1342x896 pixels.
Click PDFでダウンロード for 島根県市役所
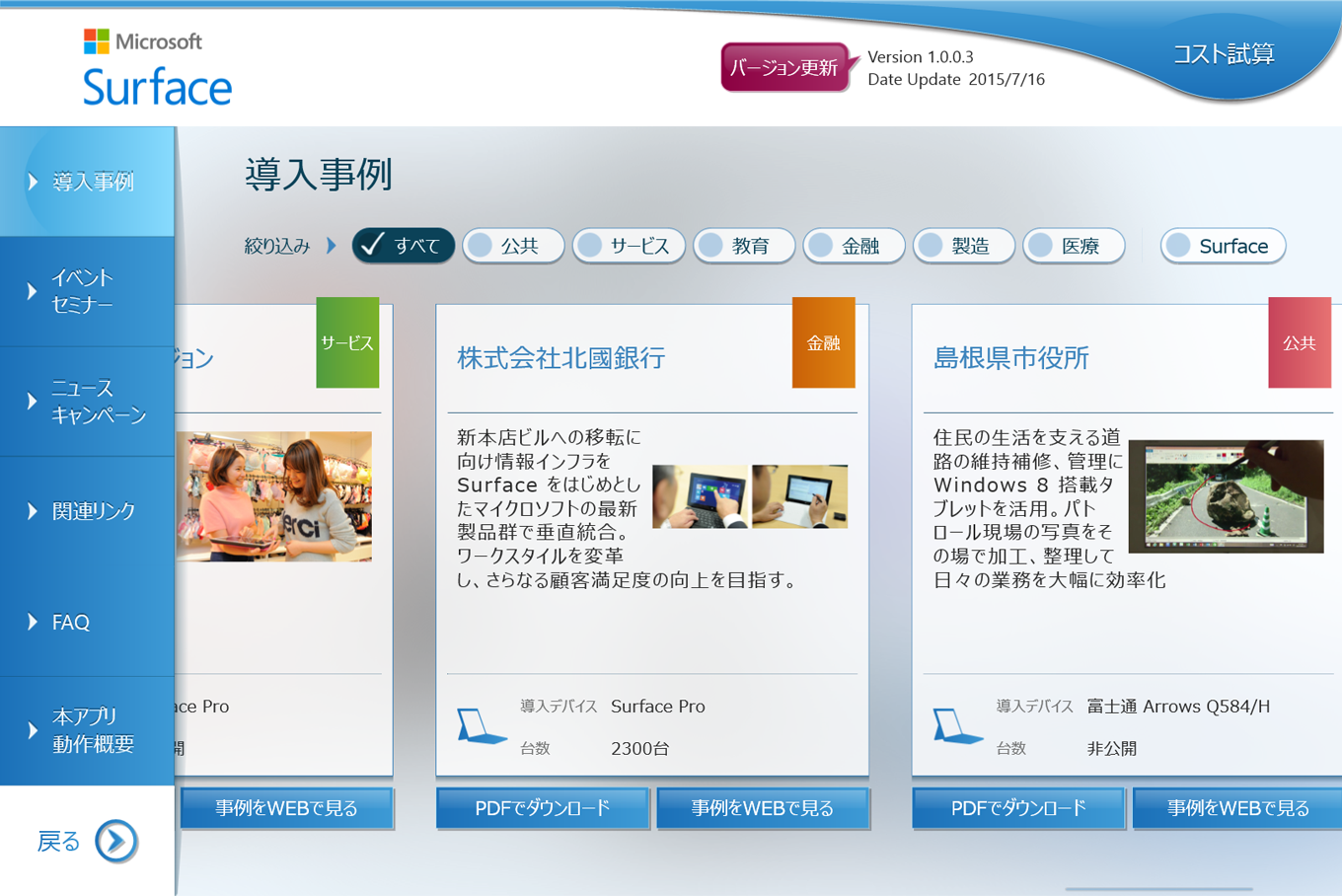[1018, 808]
